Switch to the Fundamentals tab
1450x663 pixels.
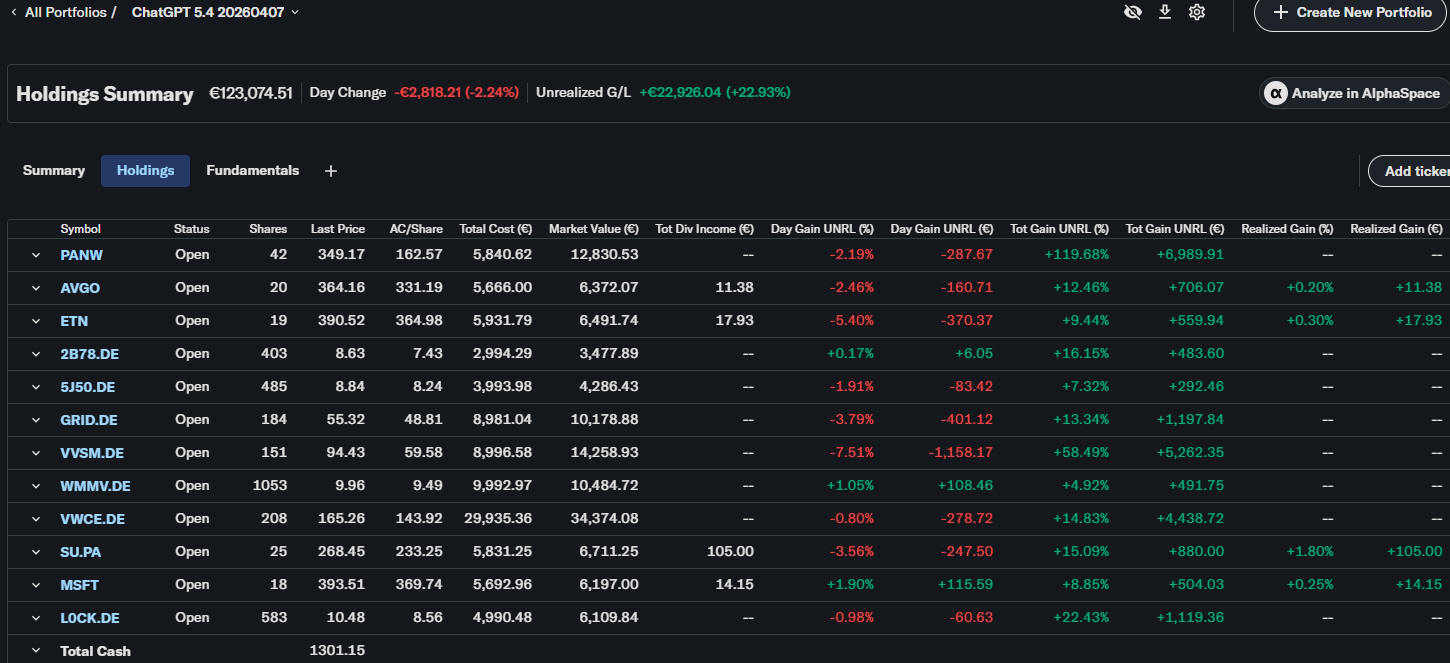click(x=253, y=171)
